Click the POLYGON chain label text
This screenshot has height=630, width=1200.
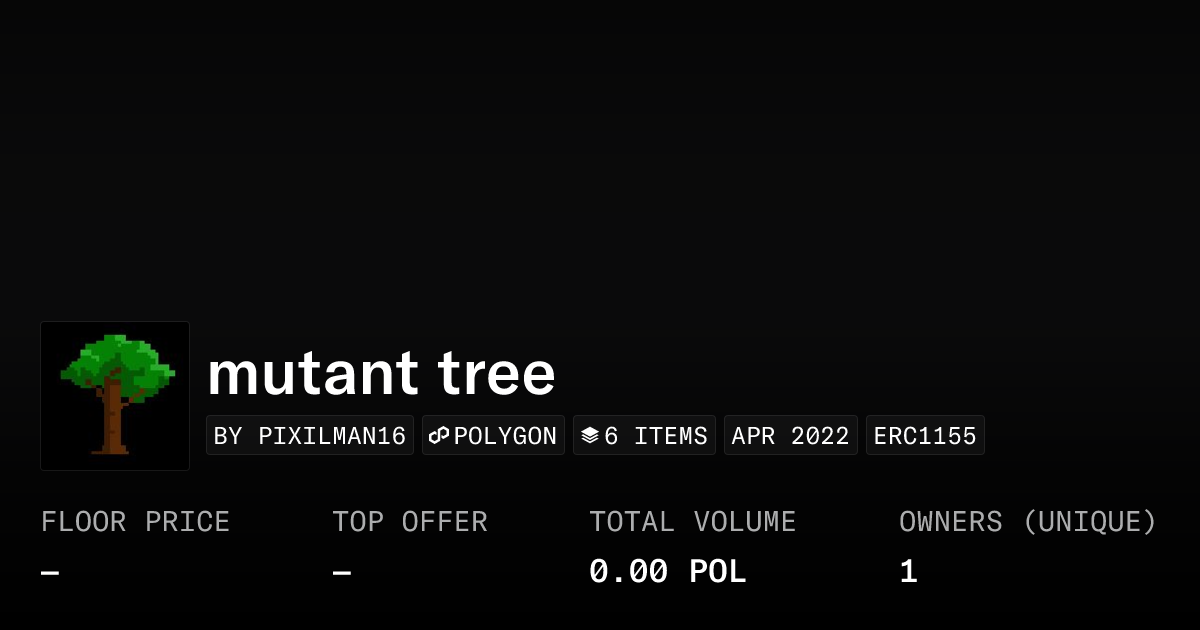point(505,436)
